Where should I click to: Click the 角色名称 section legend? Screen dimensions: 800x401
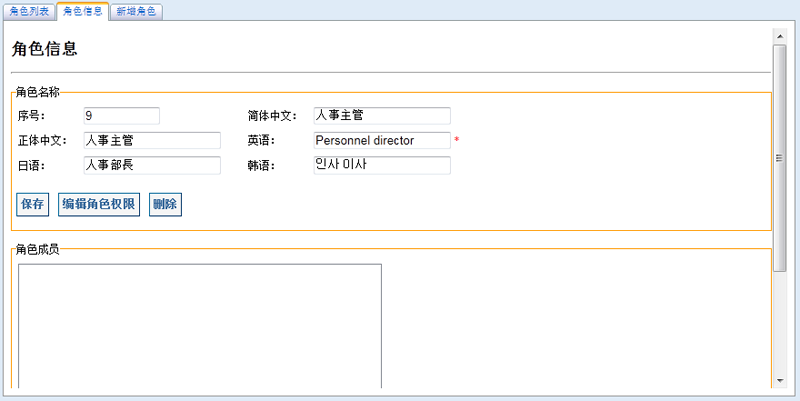point(38,92)
